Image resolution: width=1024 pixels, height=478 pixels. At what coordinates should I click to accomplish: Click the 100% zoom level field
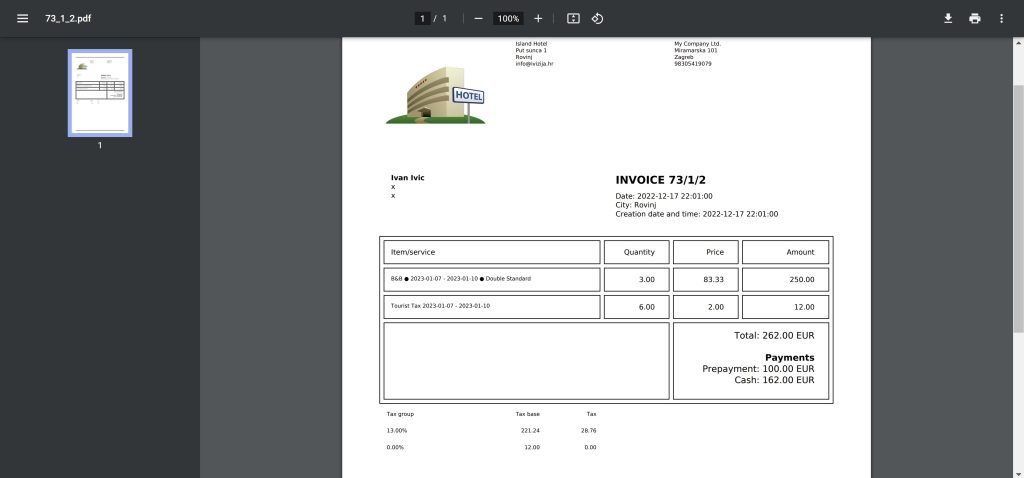(508, 18)
